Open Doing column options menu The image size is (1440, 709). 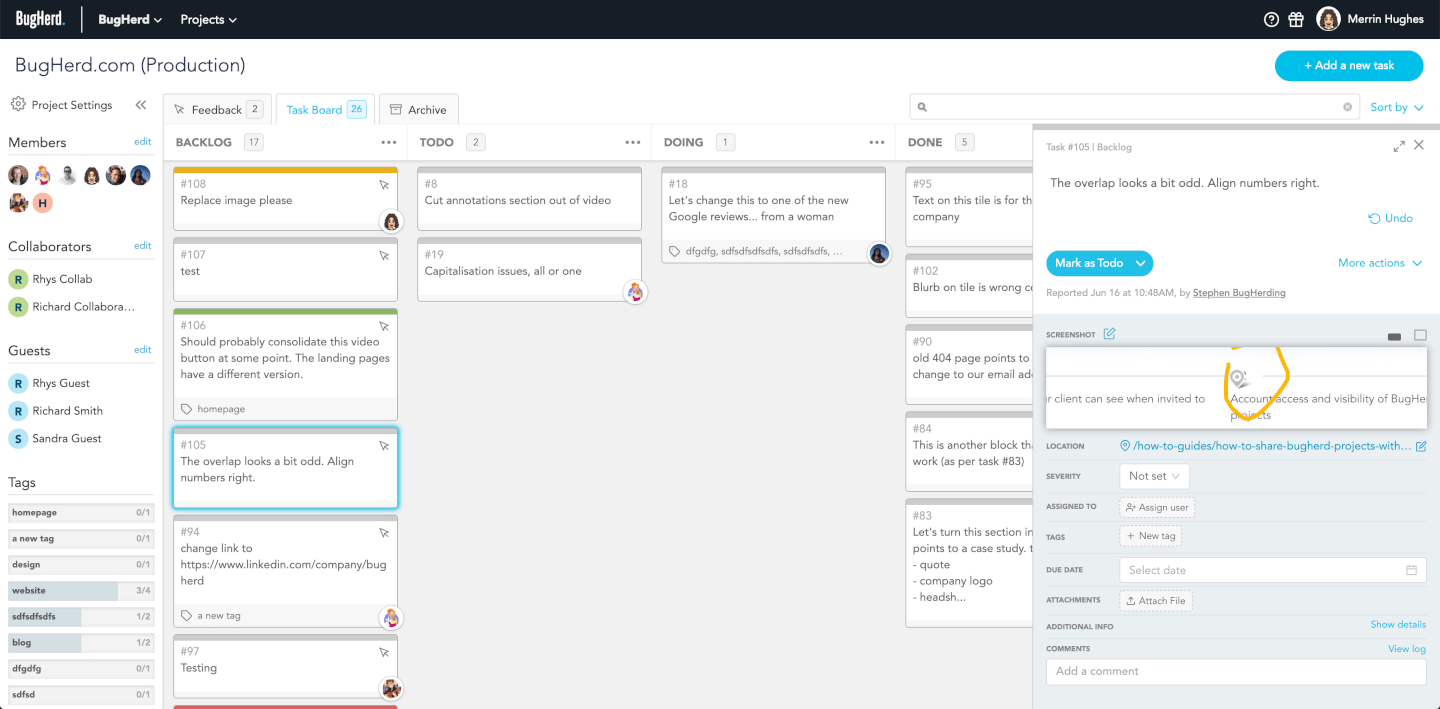coord(877,142)
